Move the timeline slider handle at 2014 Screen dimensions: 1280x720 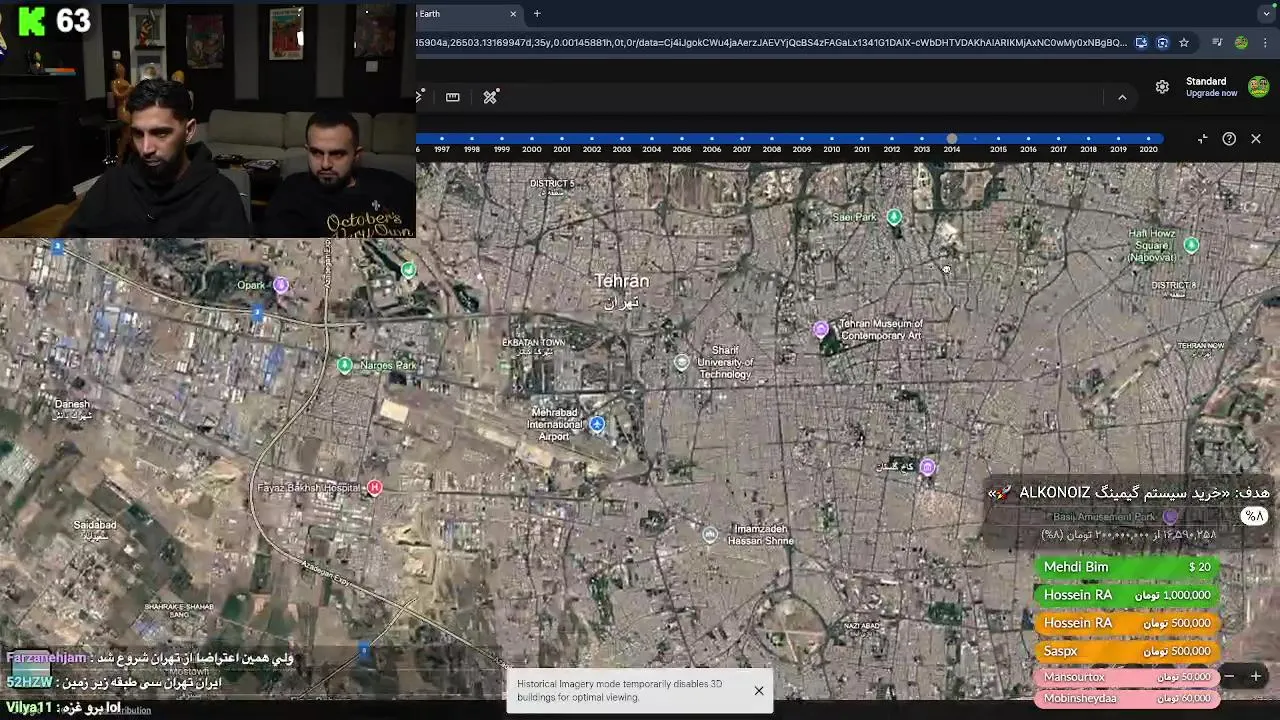pos(952,139)
